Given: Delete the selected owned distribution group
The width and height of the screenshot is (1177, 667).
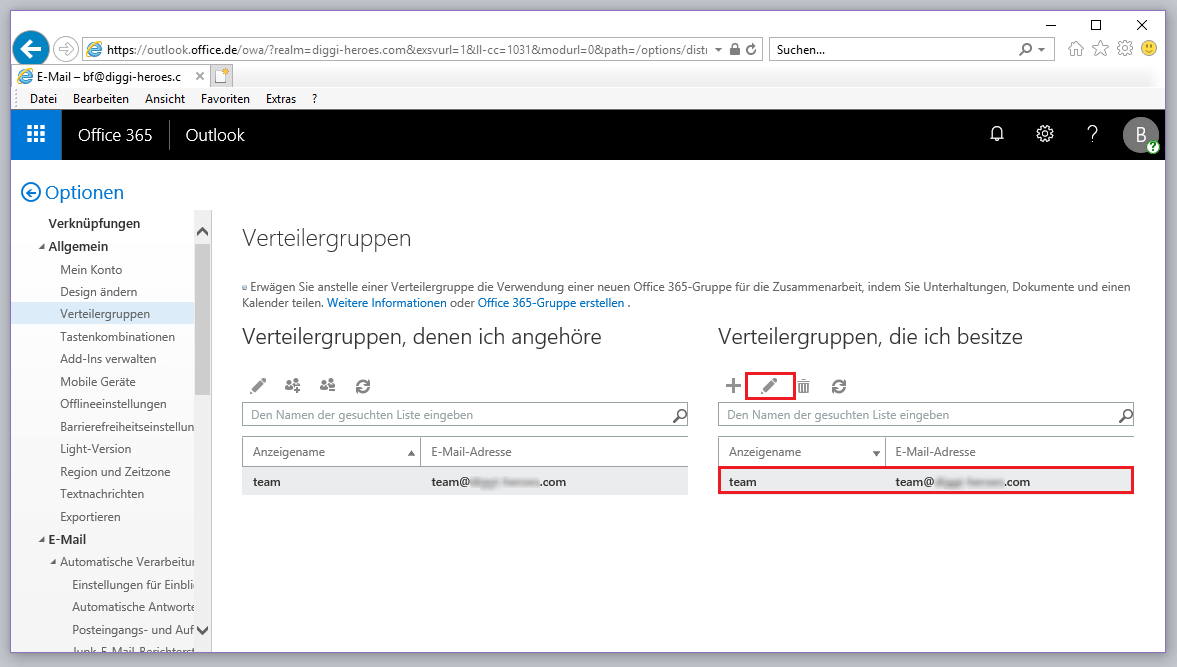Looking at the screenshot, I should pyautogui.click(x=804, y=386).
